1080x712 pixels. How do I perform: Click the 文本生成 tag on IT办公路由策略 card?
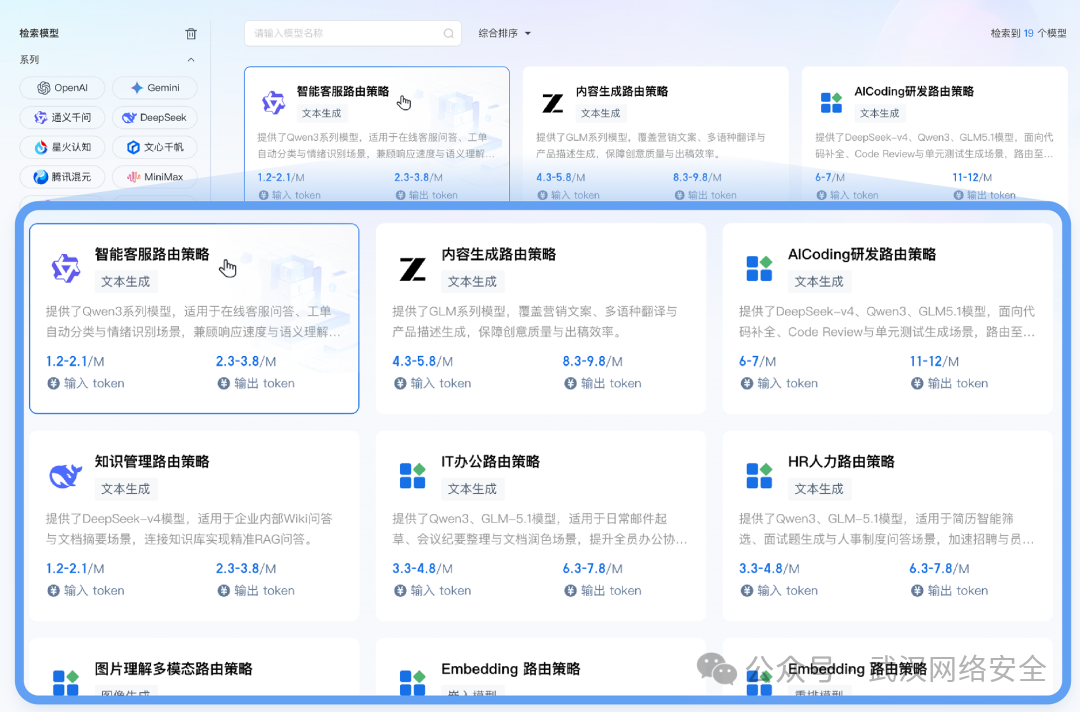coord(472,489)
